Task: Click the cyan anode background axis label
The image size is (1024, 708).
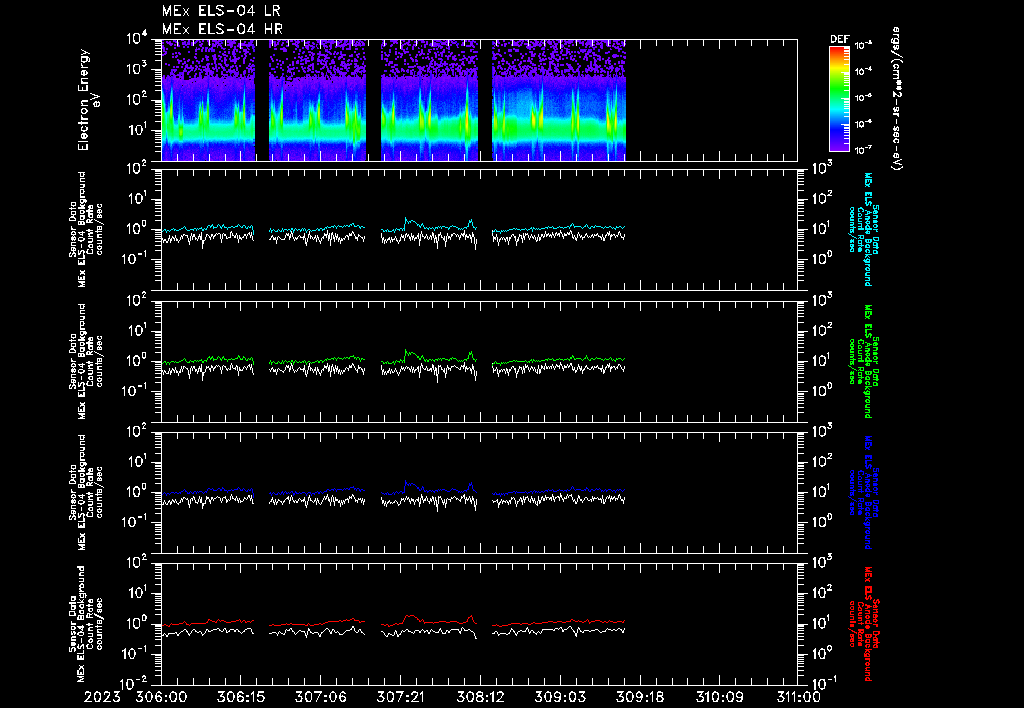Action: (864, 229)
